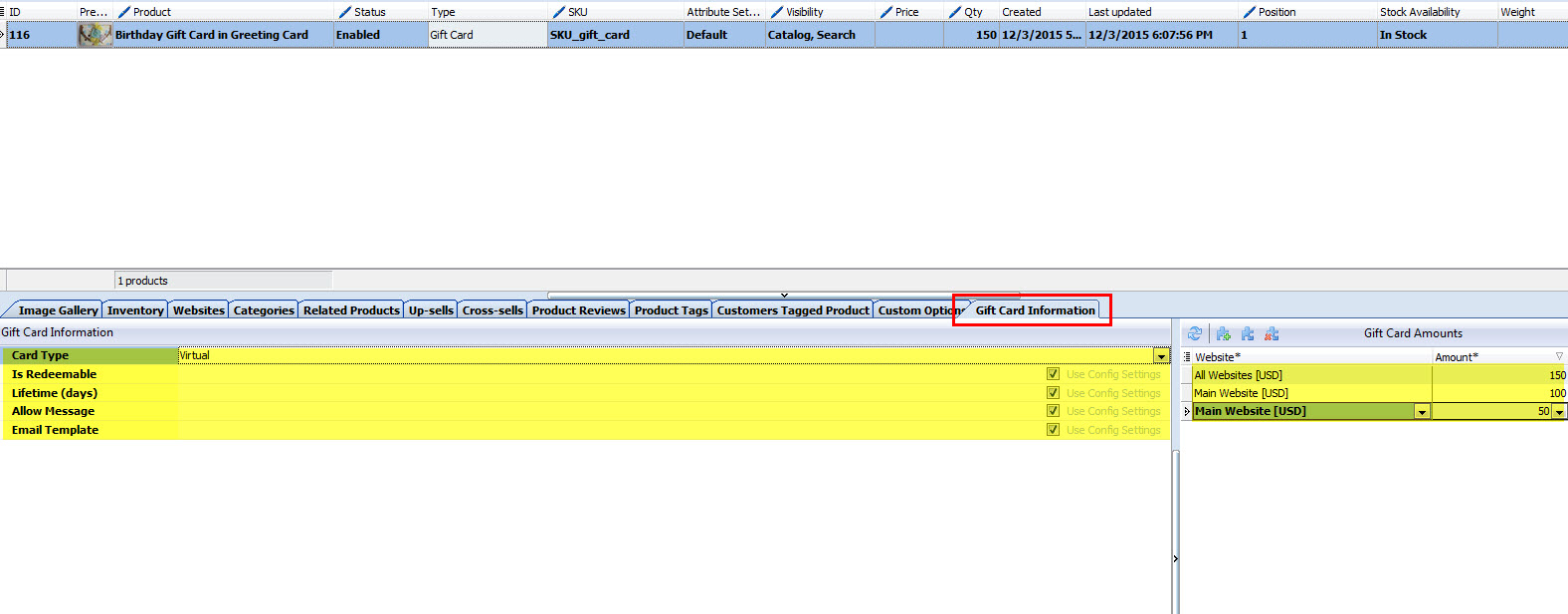Uncheck Use Config Settings for Lifetime (days)
The width and height of the screenshot is (1568, 614).
click(x=1053, y=393)
